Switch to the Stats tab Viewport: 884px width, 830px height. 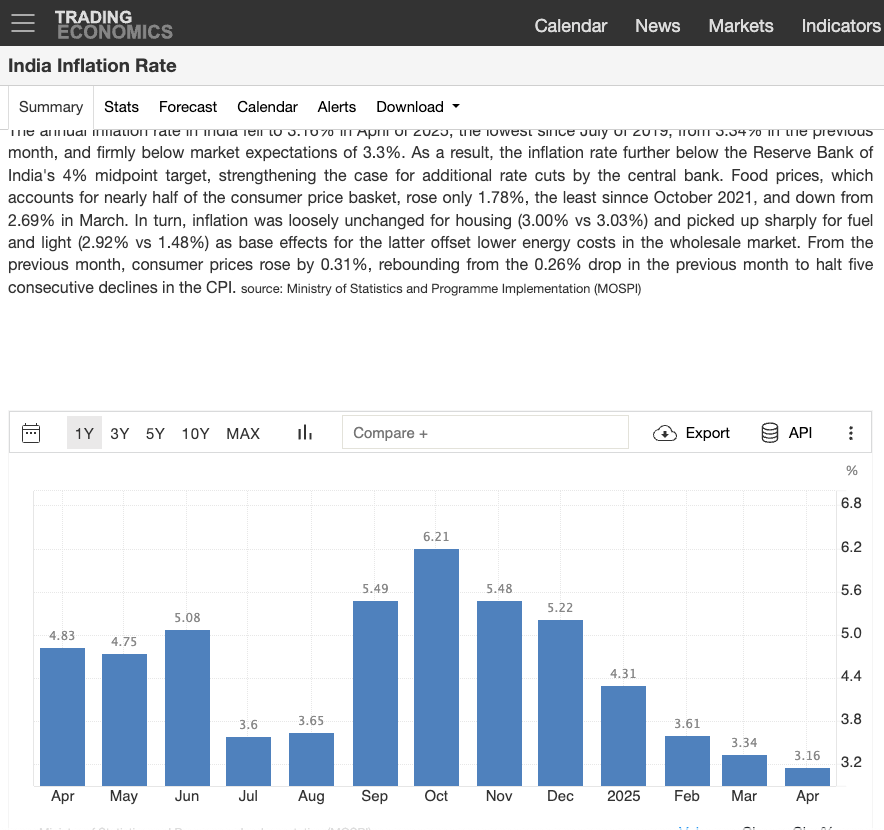121,107
